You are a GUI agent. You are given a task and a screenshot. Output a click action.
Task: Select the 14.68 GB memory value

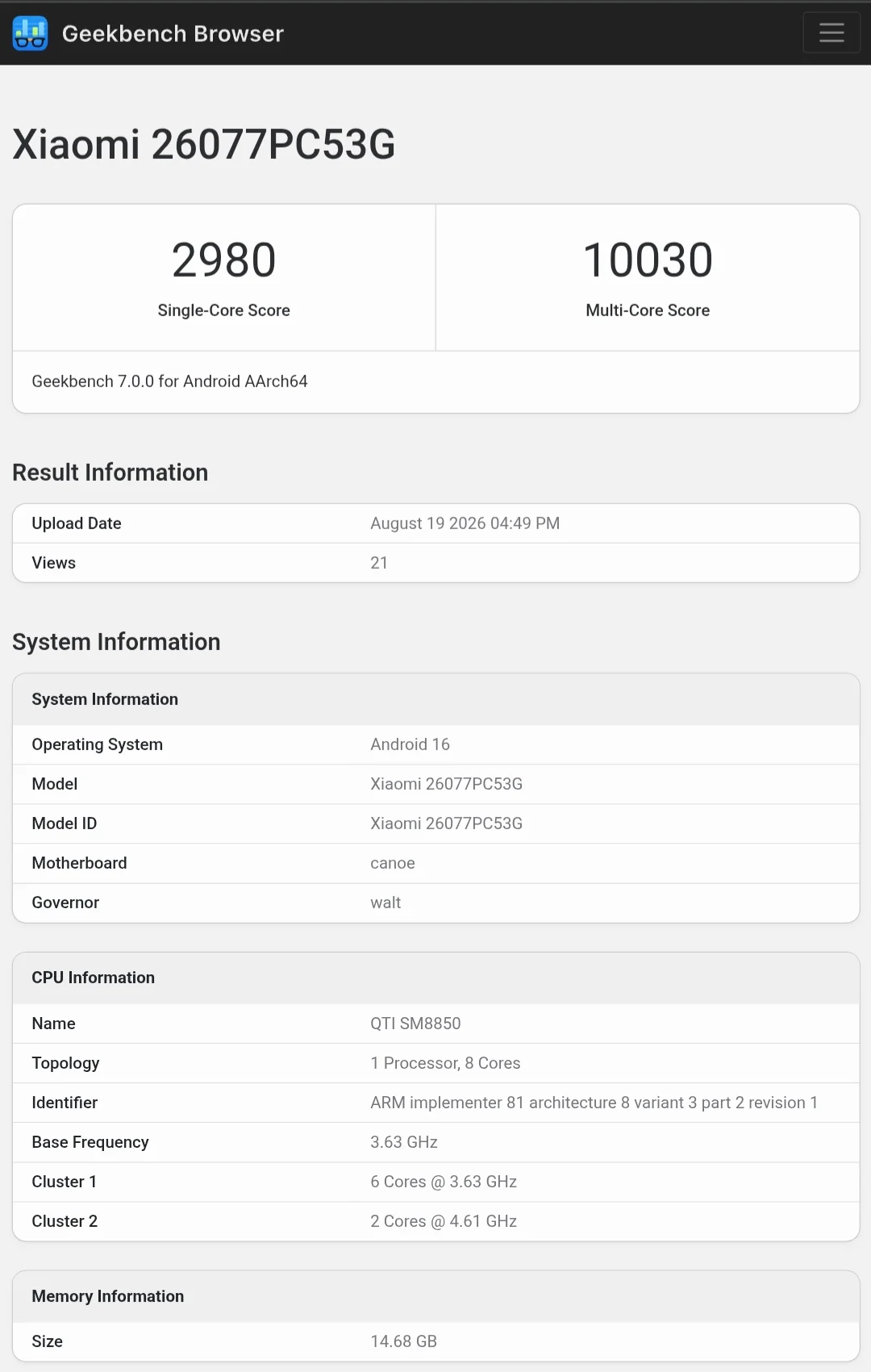tap(404, 1341)
